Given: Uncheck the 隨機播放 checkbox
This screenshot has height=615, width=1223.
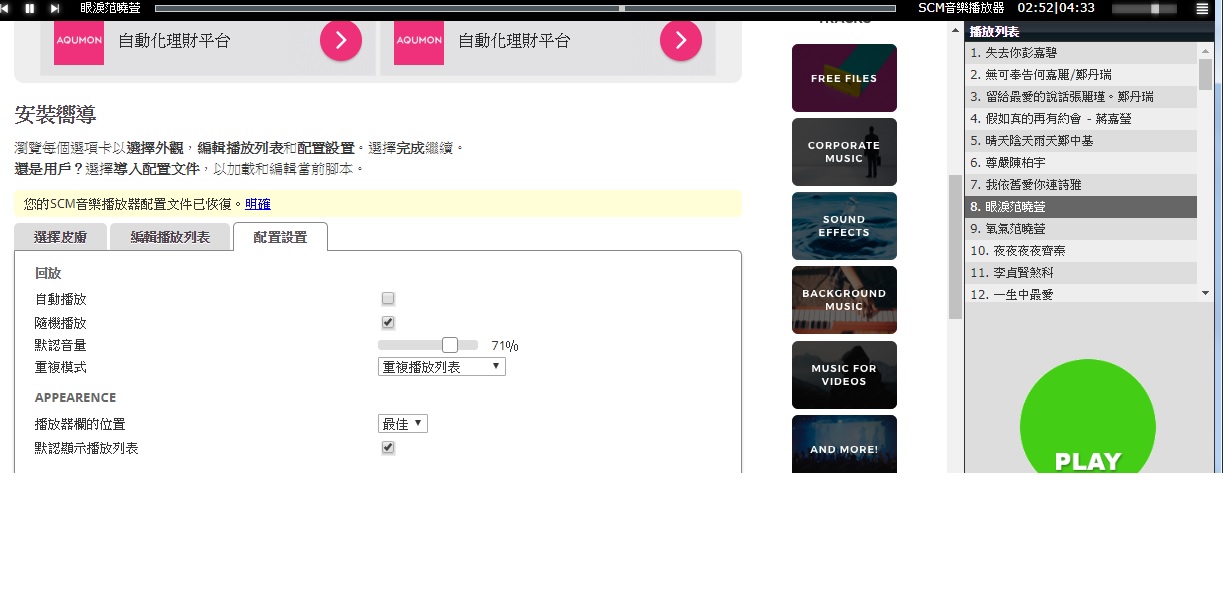Looking at the screenshot, I should point(388,322).
